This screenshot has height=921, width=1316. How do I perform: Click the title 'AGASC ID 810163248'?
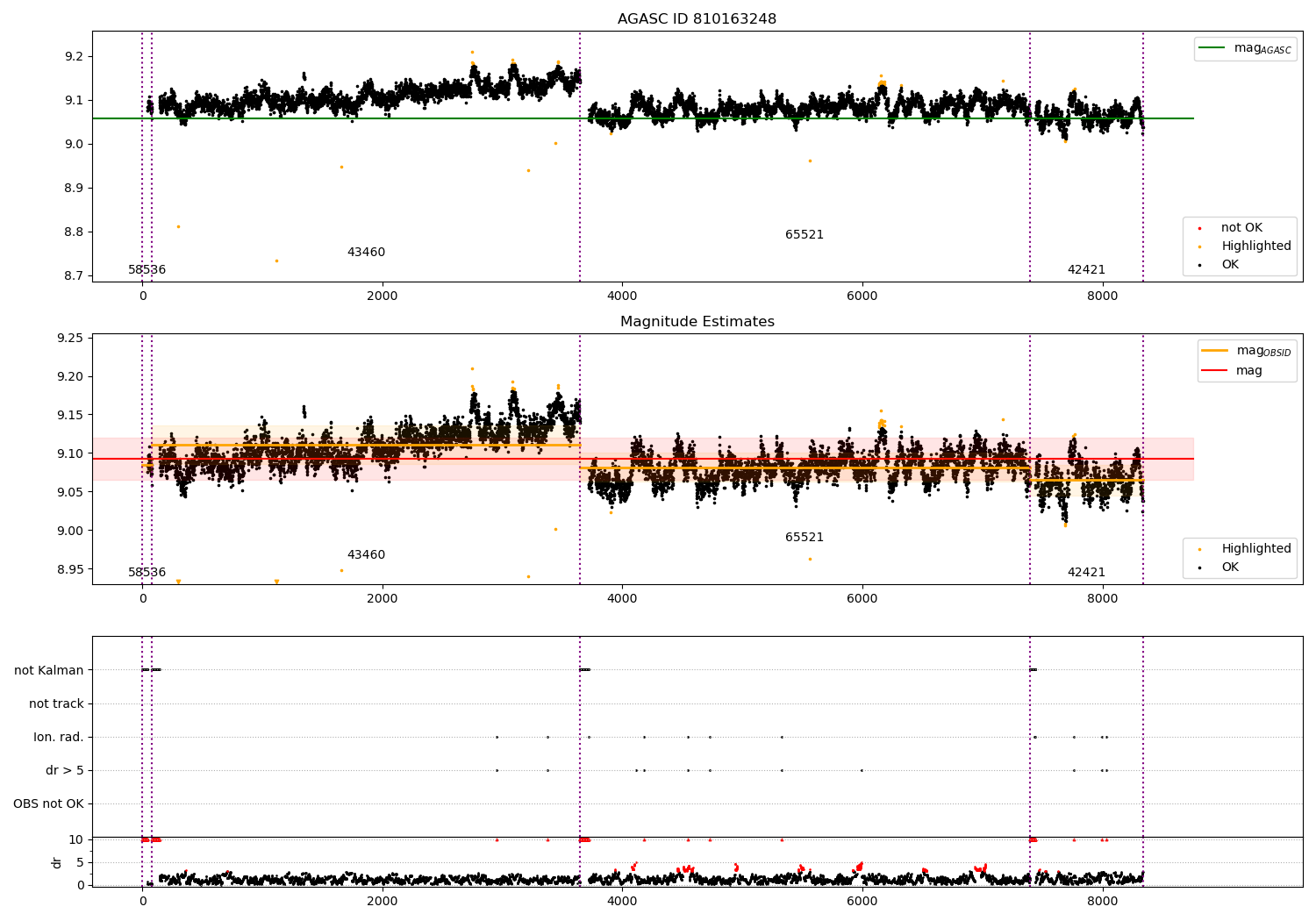tap(697, 19)
